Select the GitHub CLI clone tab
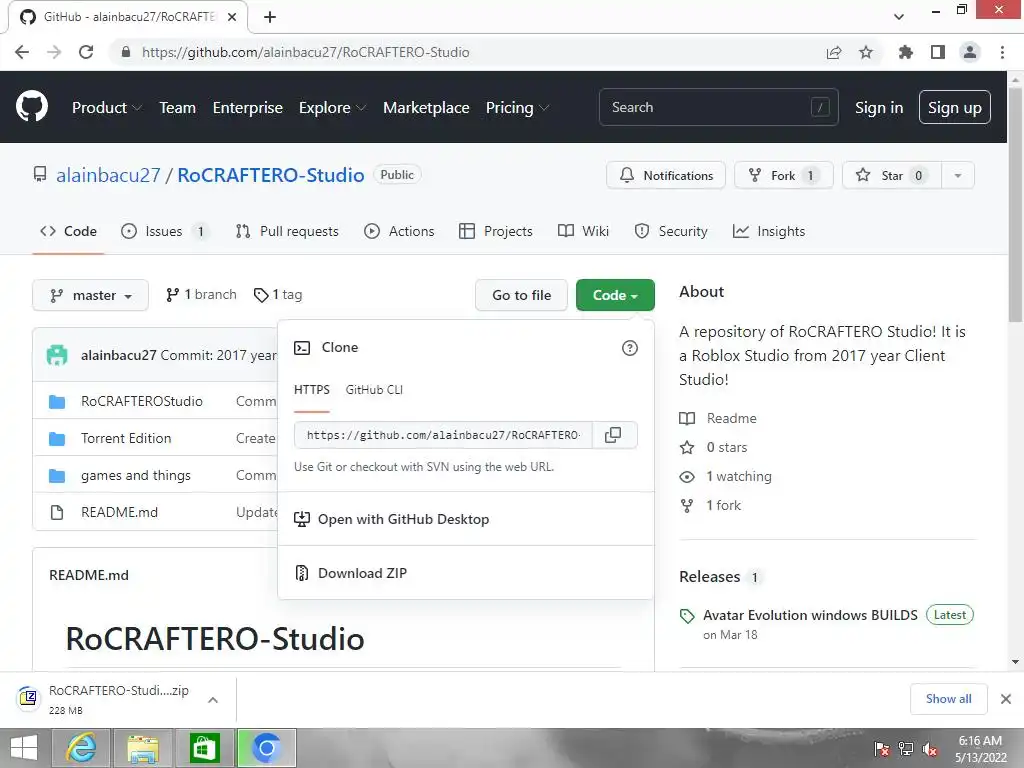This screenshot has height=768, width=1024. [x=374, y=390]
